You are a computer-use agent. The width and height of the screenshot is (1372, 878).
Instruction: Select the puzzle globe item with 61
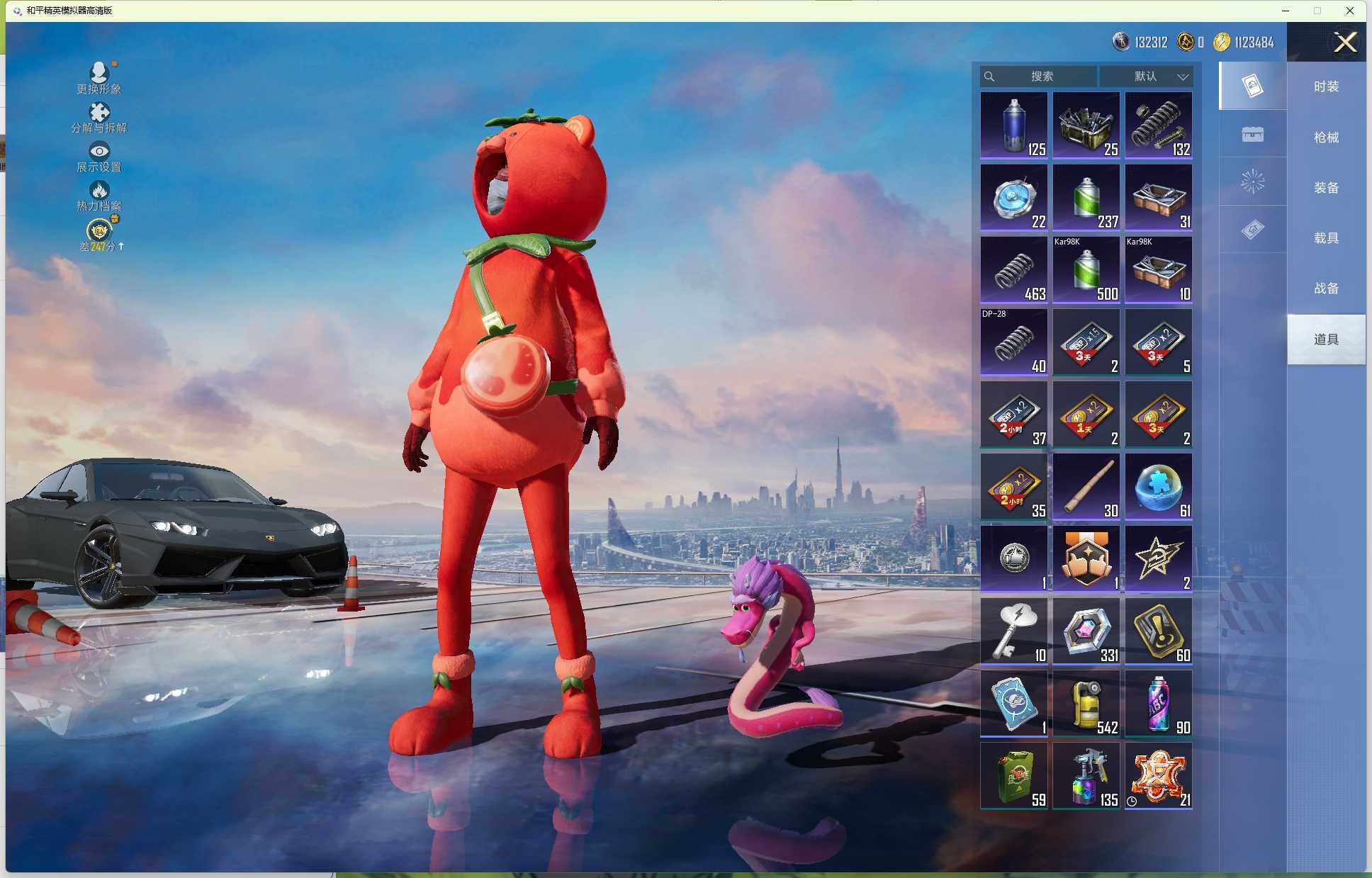click(1158, 487)
